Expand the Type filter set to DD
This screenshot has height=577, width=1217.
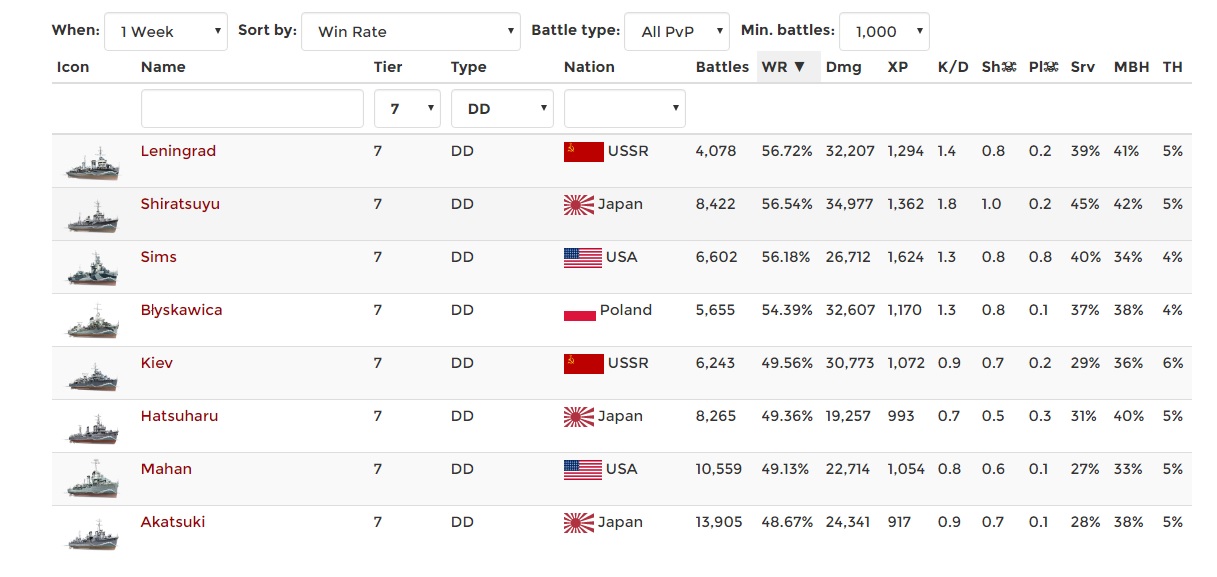[502, 108]
